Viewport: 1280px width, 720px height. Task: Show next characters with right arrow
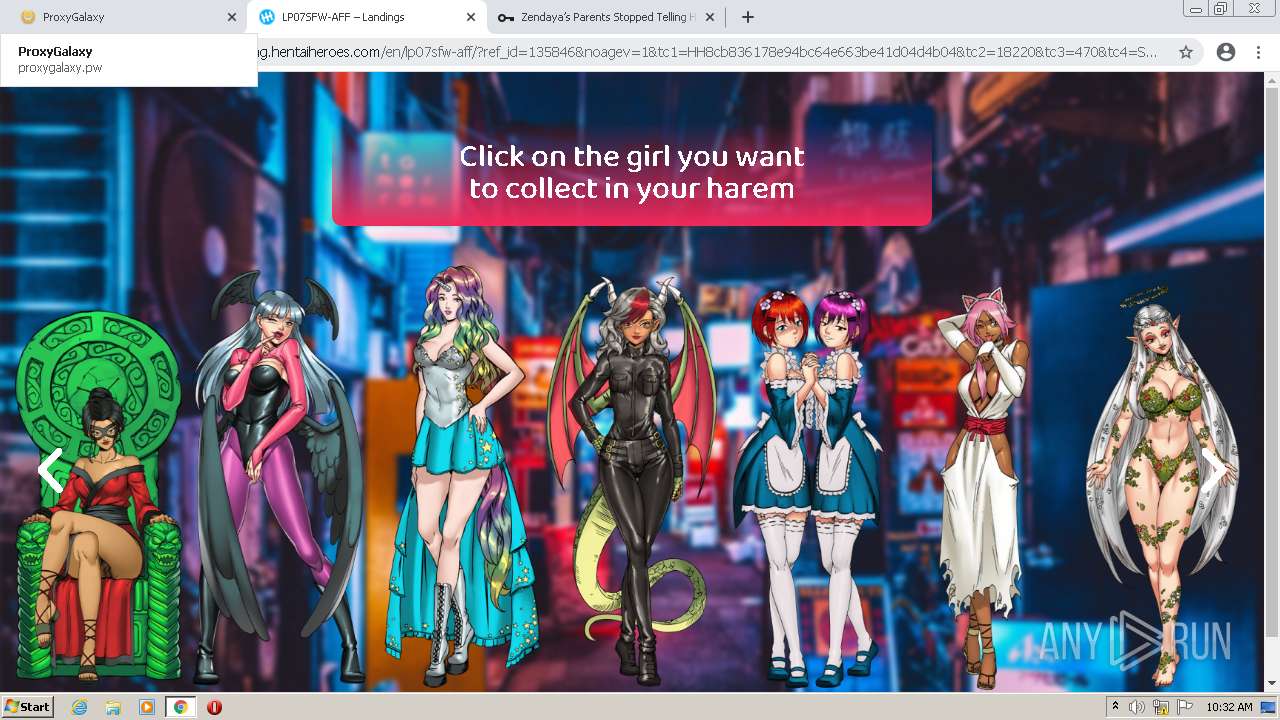click(x=1213, y=470)
